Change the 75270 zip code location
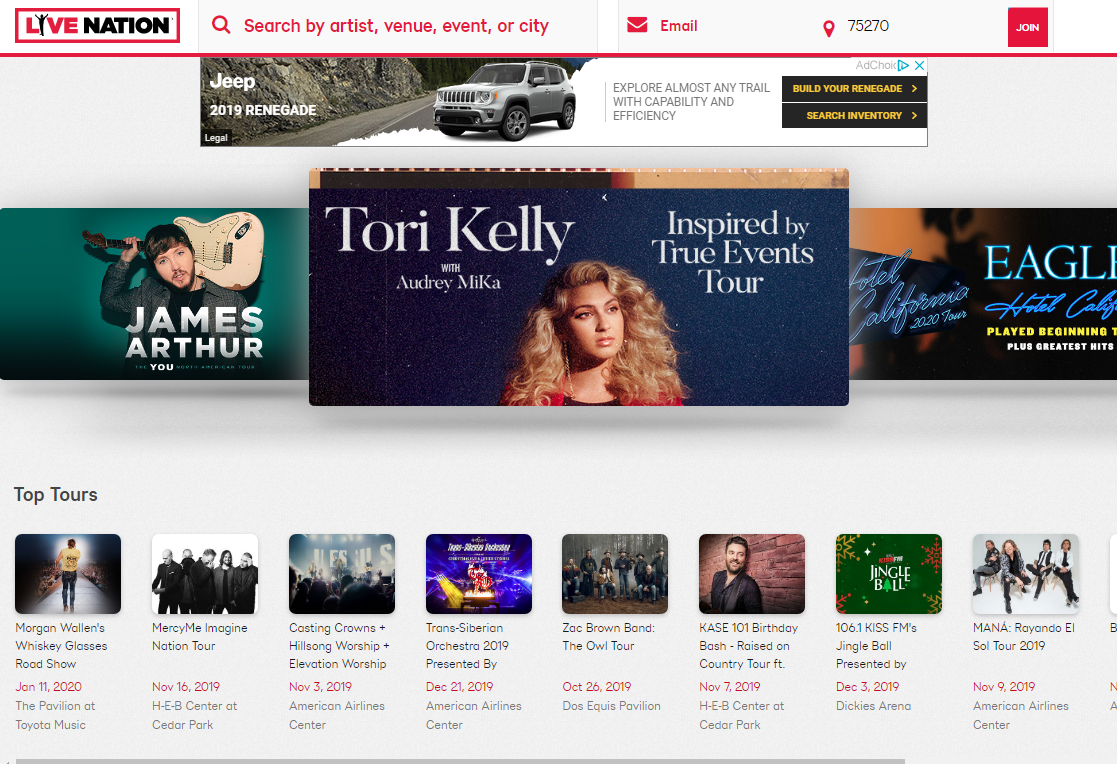 868,26
